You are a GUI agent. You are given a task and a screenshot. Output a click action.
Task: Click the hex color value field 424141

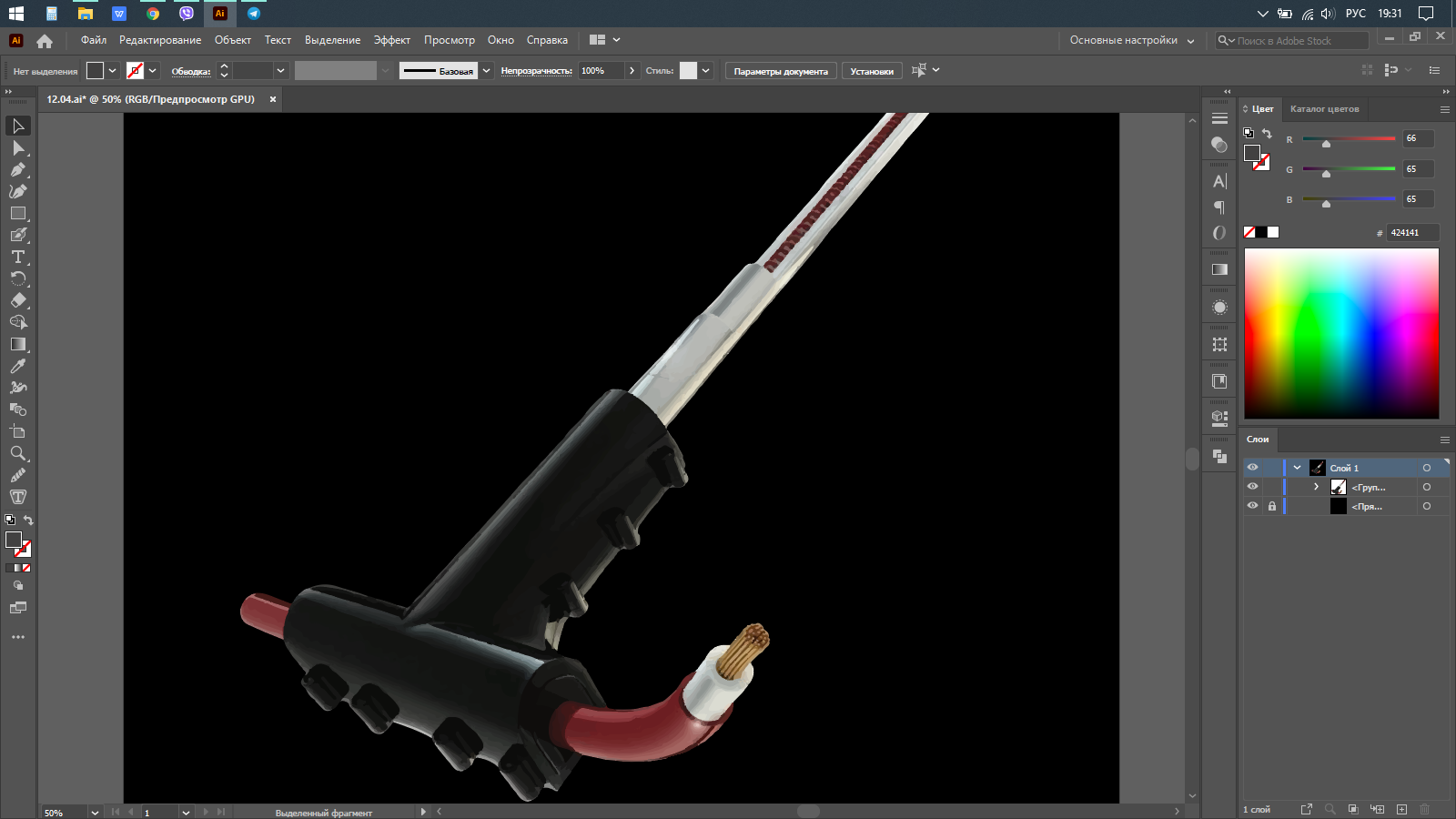click(1412, 232)
